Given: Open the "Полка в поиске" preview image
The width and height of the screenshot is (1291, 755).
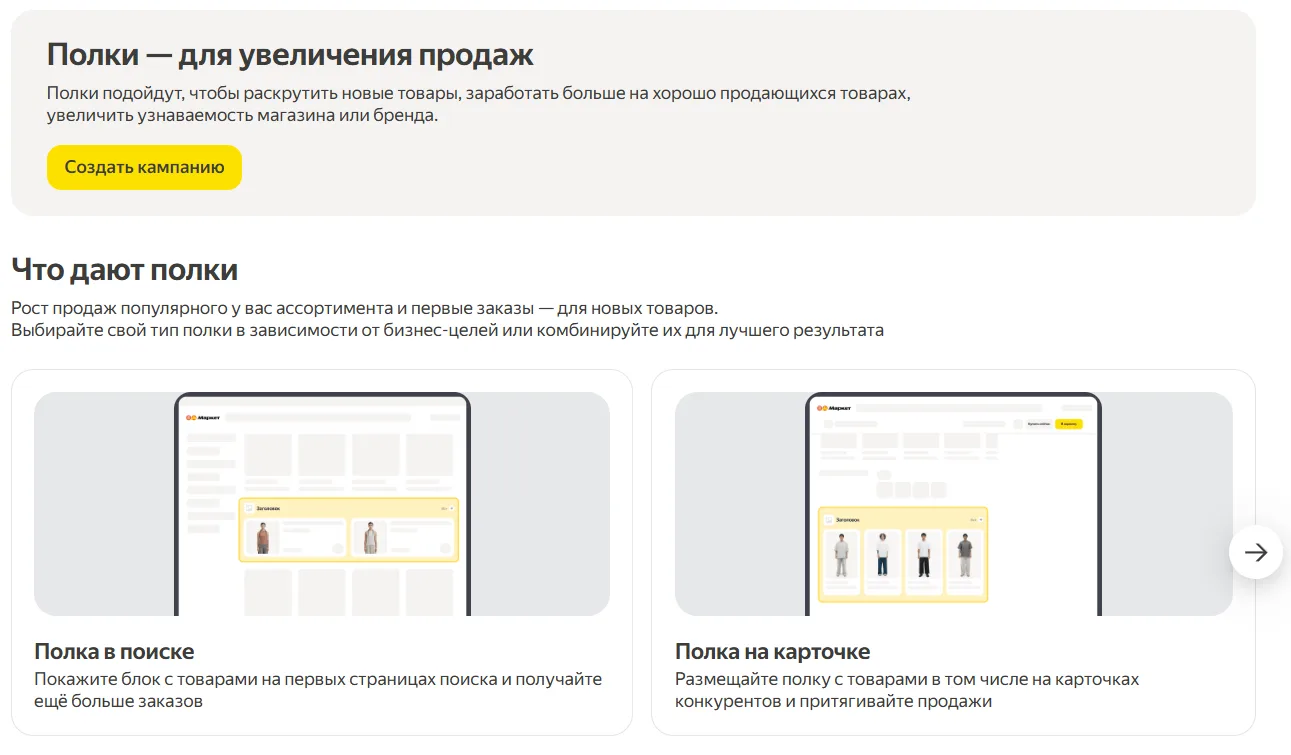Looking at the screenshot, I should (x=322, y=504).
